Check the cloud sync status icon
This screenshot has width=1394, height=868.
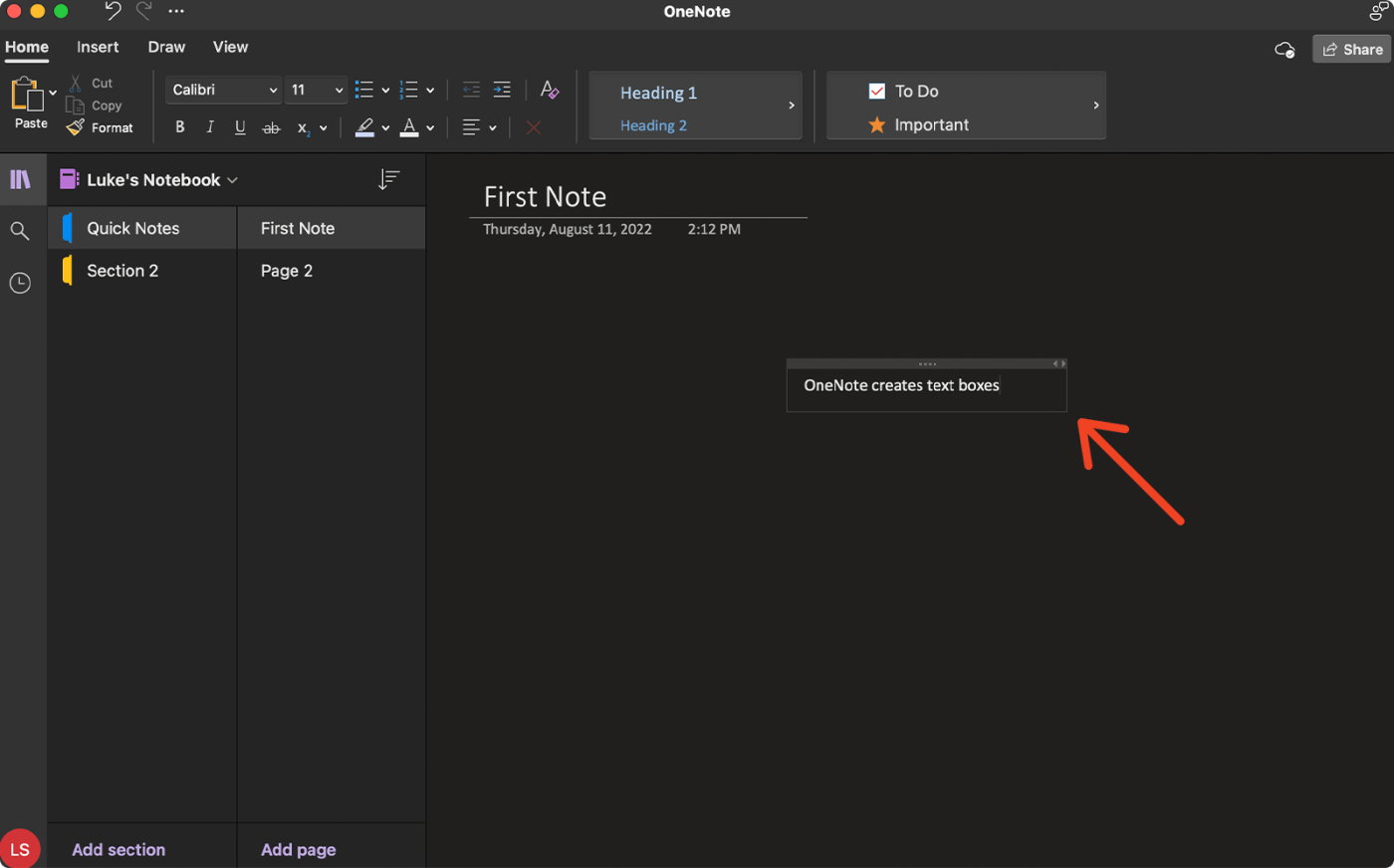(1284, 50)
